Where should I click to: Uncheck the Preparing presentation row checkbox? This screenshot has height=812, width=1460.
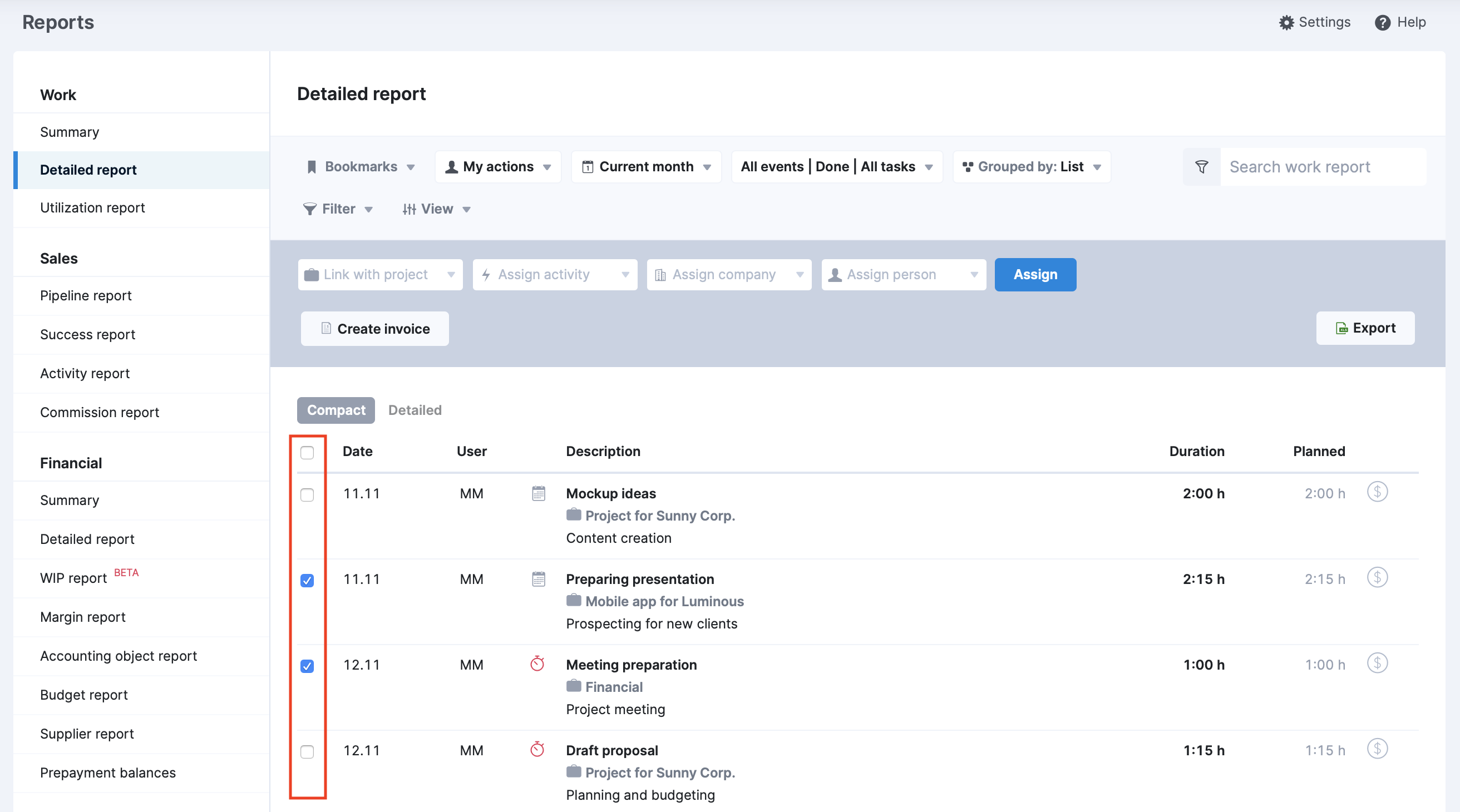[307, 580]
